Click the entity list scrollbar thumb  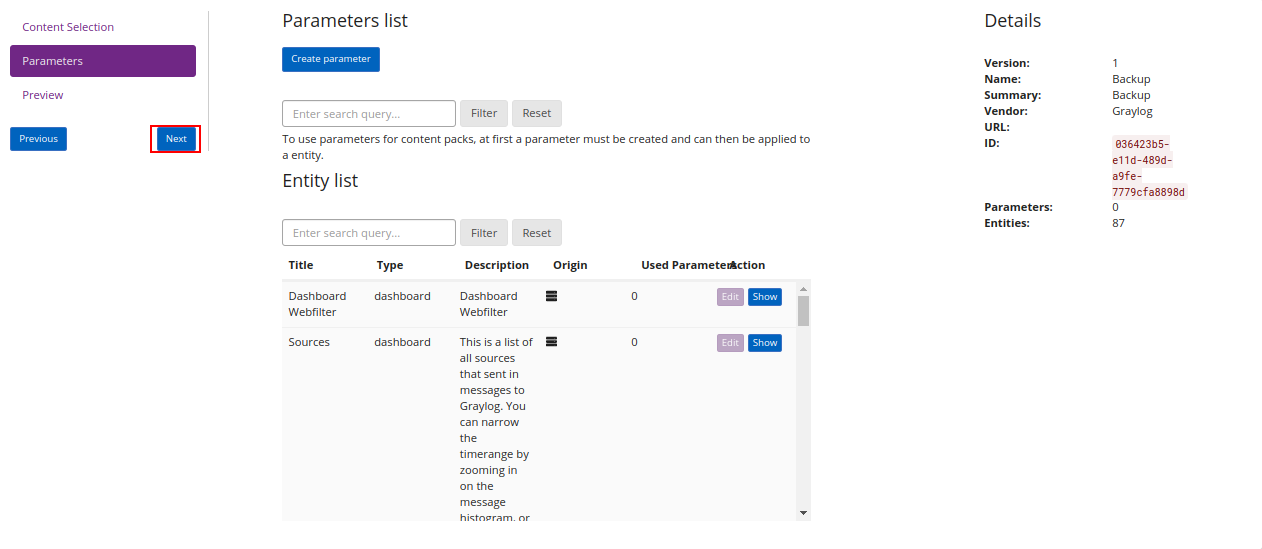(803, 311)
